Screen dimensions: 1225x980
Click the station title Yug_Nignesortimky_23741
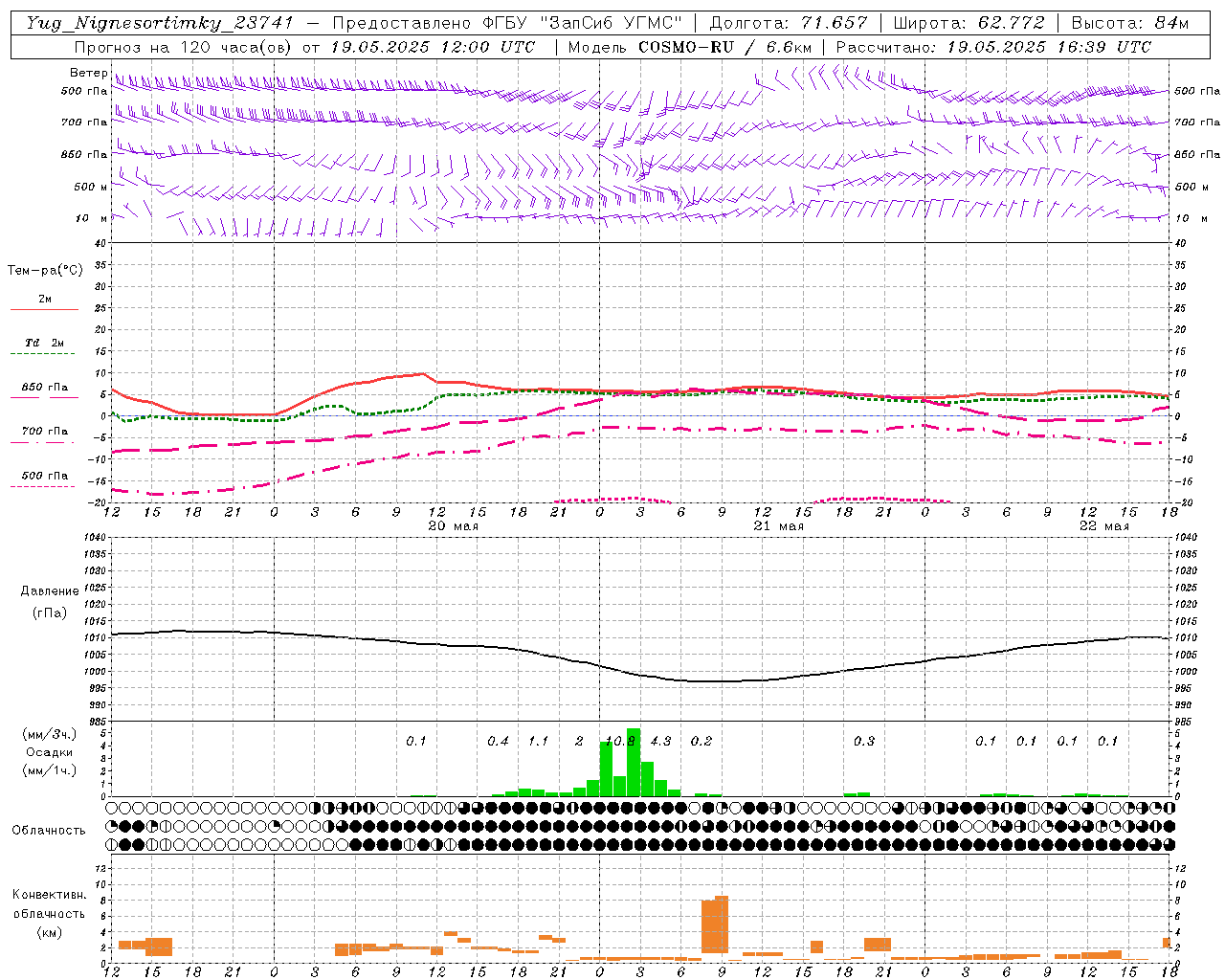[160, 23]
